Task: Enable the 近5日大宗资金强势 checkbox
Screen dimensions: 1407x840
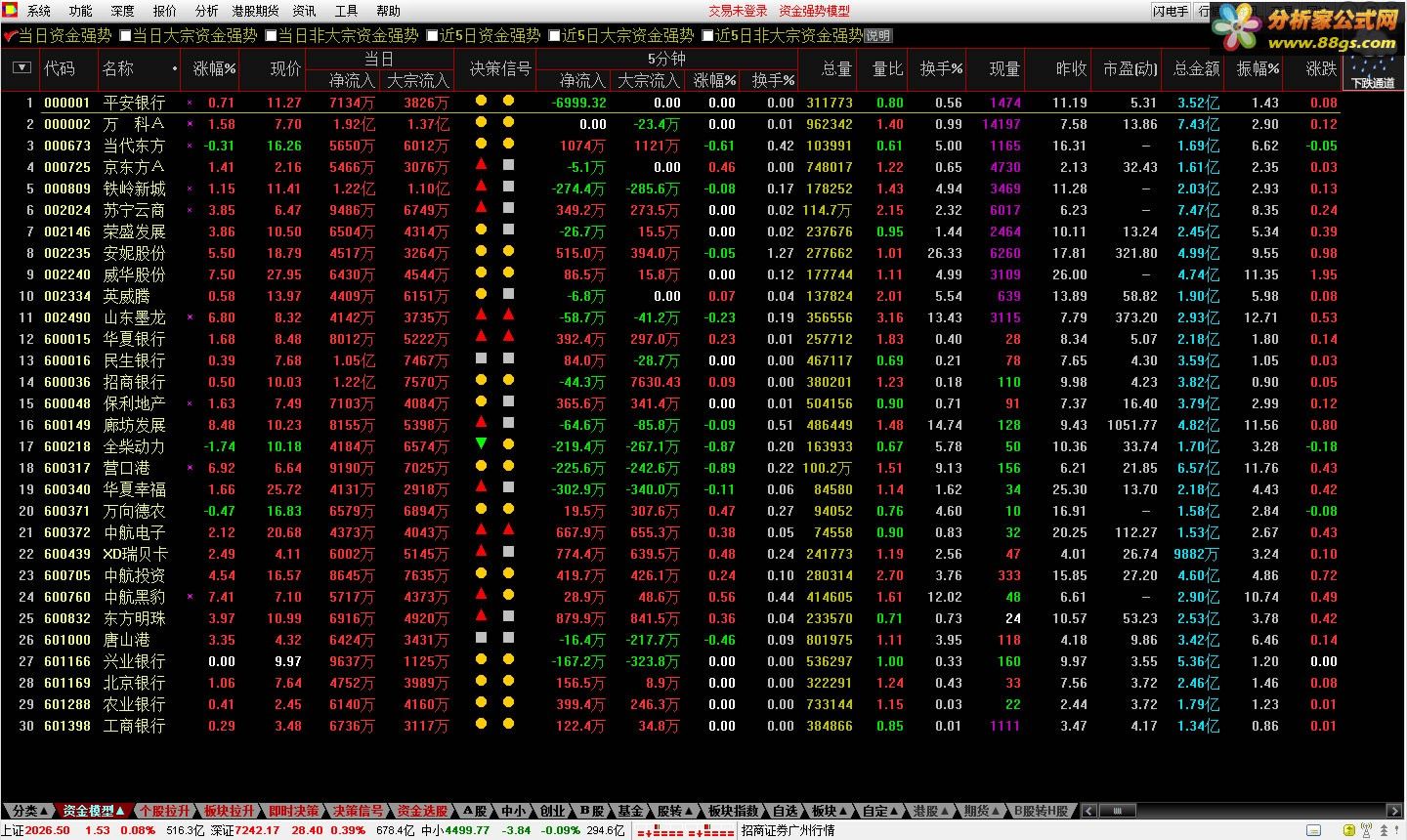Action: pos(554,35)
